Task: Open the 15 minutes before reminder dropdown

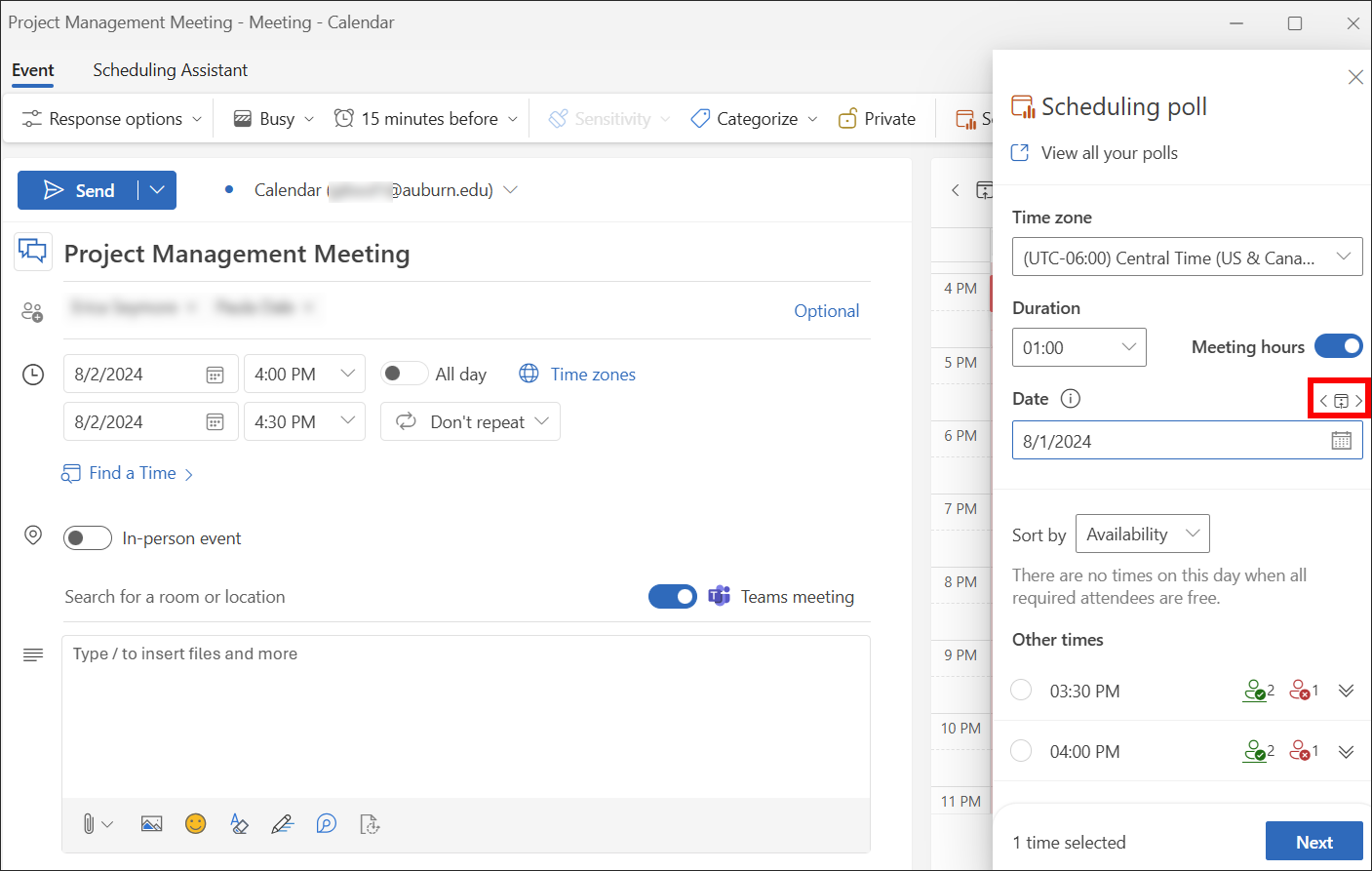Action: [x=426, y=119]
